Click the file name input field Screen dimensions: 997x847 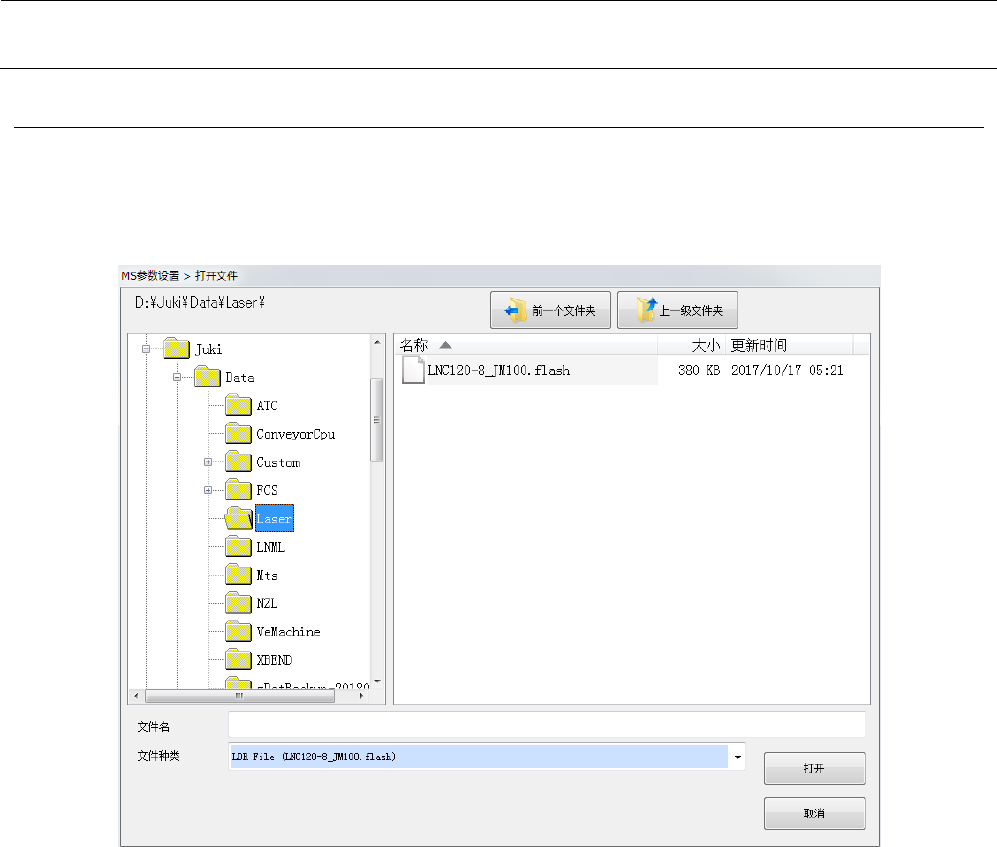click(x=546, y=725)
